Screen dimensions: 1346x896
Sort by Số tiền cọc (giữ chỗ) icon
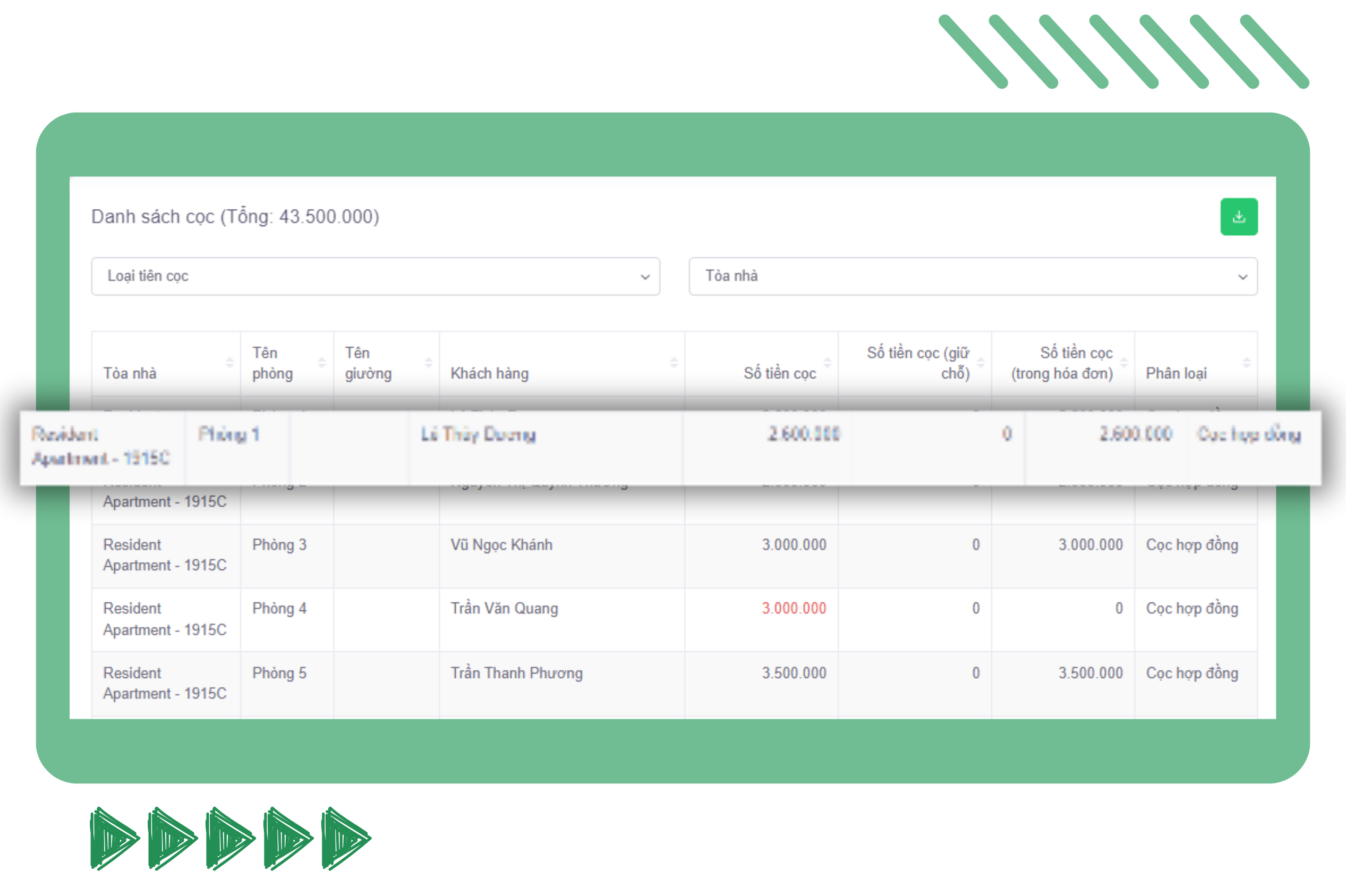[981, 362]
